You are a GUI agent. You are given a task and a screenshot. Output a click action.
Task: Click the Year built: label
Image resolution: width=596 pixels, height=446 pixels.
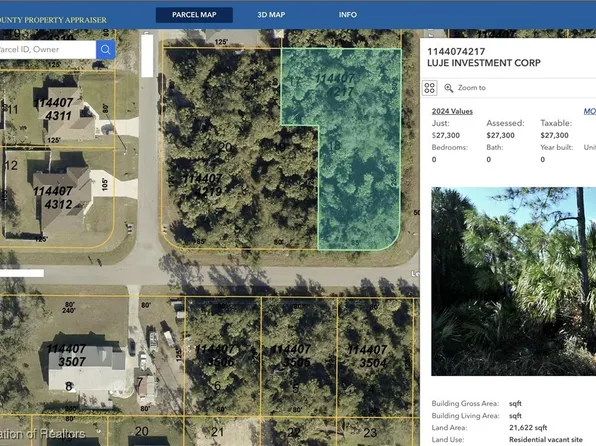tap(556, 148)
